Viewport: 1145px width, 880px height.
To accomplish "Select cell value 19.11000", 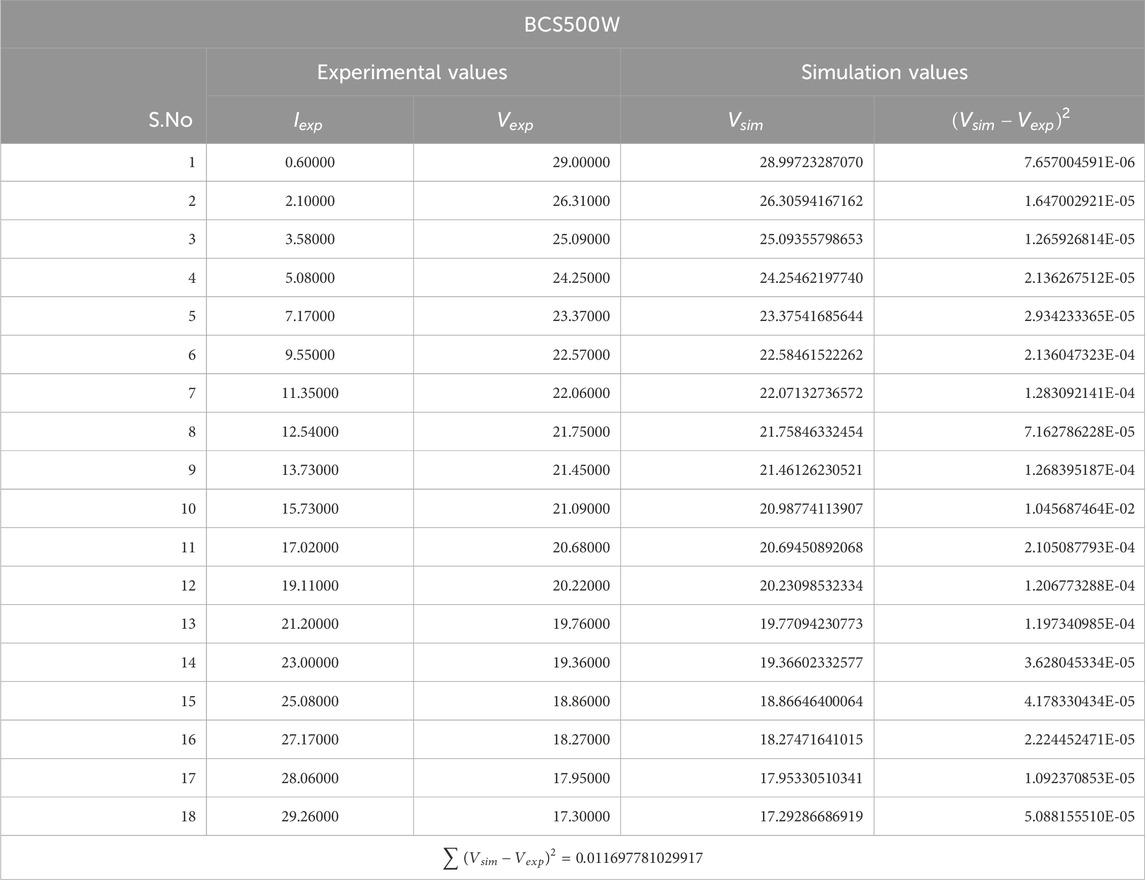I will [310, 586].
